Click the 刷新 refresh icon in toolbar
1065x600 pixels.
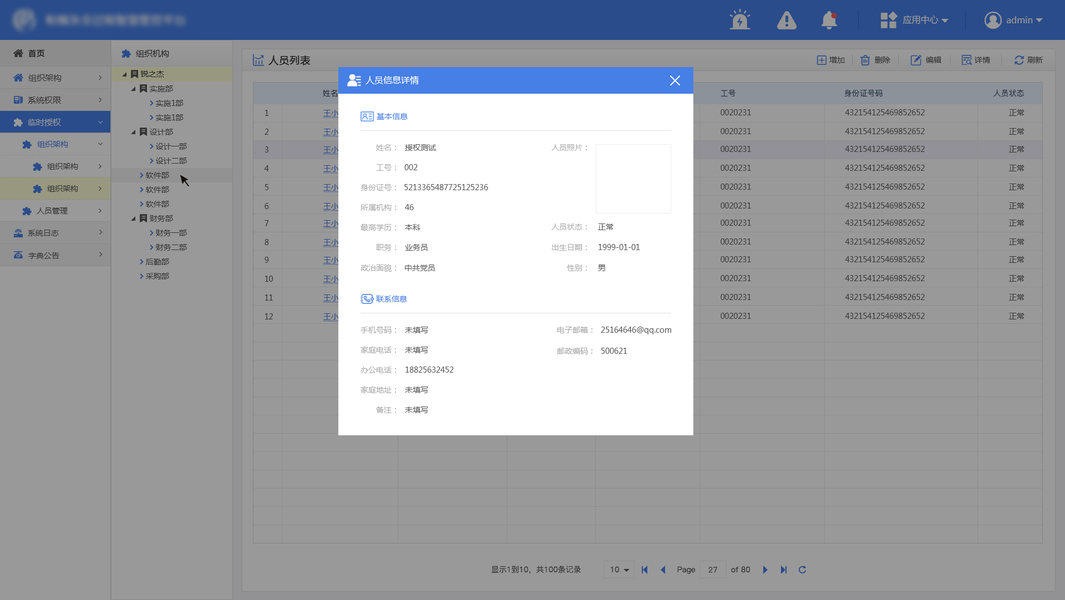tap(1019, 60)
